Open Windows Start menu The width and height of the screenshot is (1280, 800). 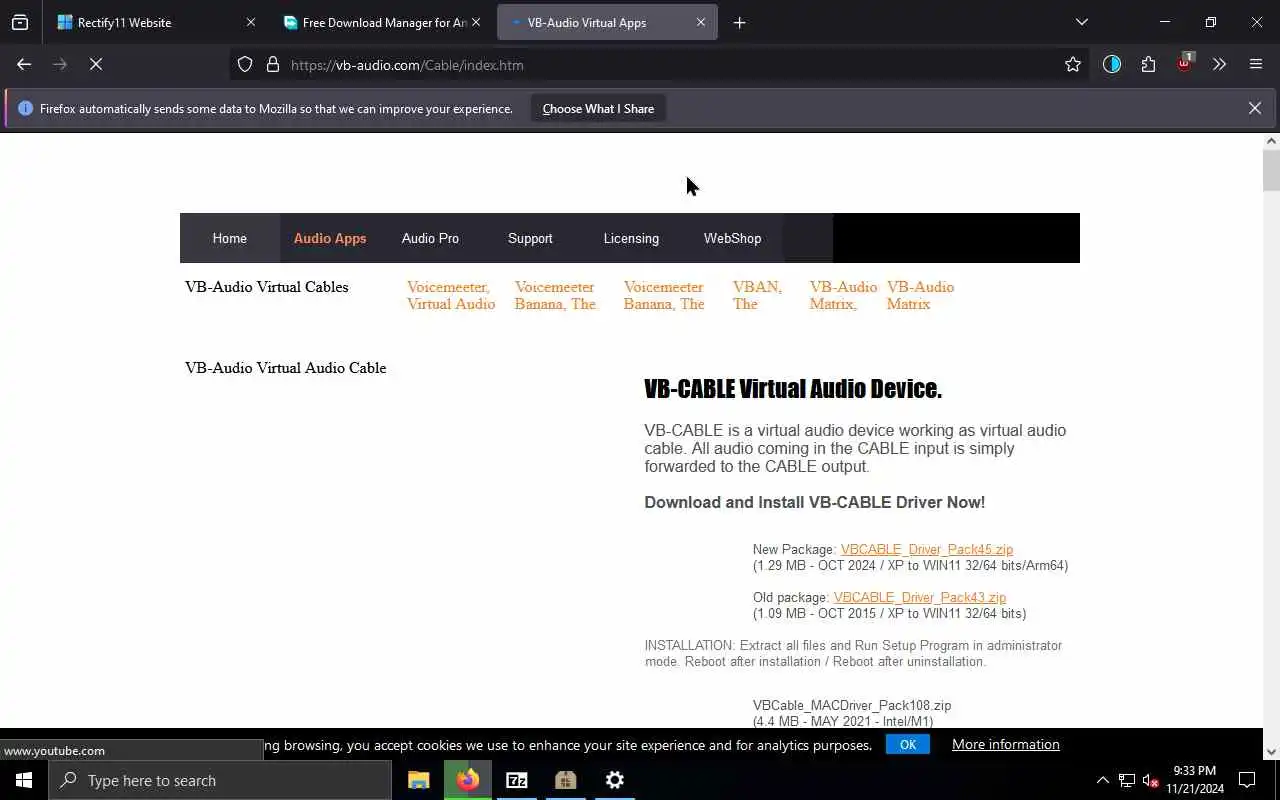pos(24,780)
